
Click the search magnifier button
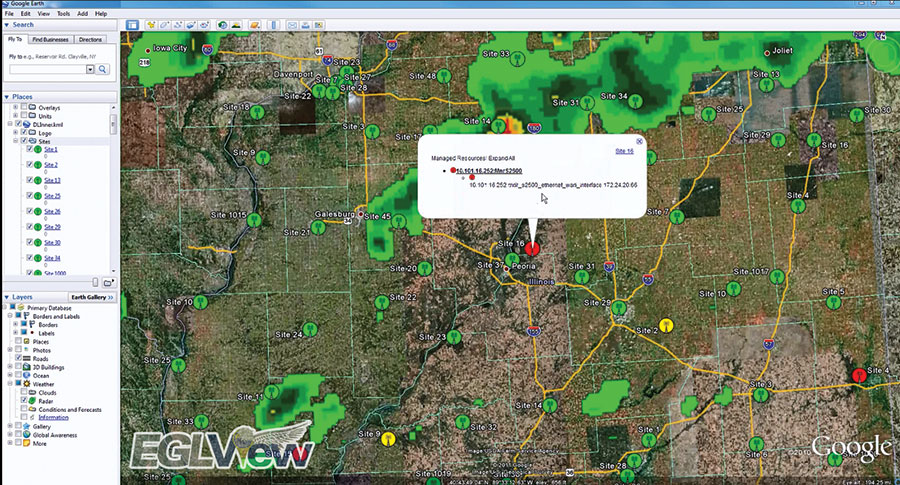pos(103,70)
